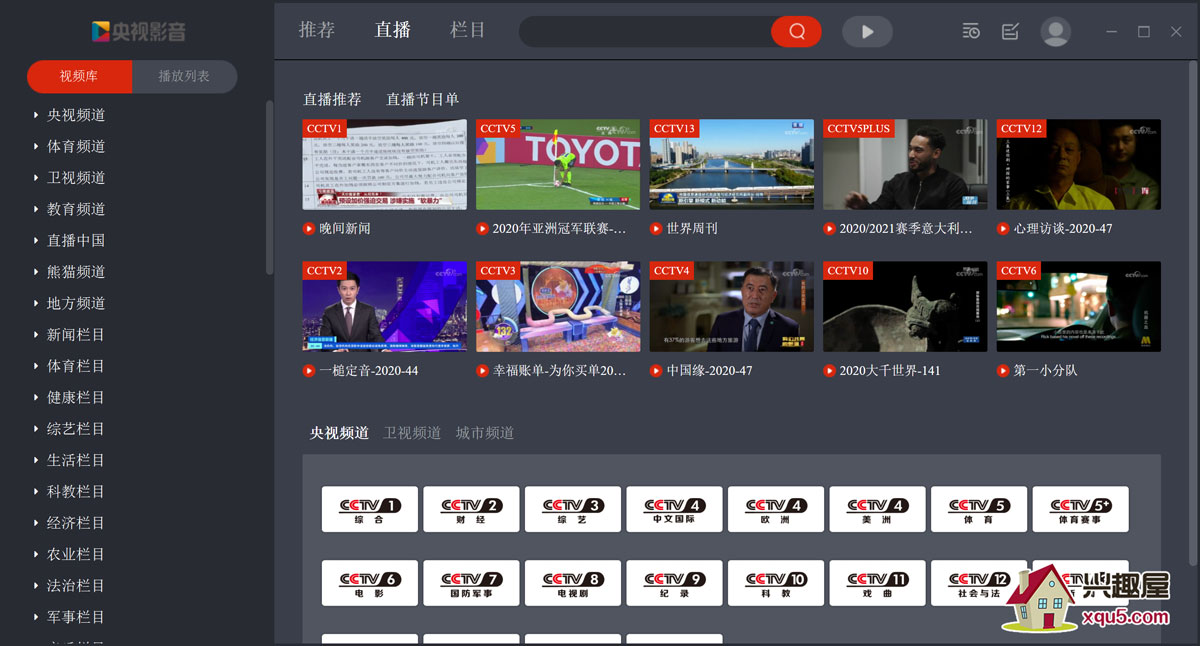Image resolution: width=1200 pixels, height=646 pixels.
Task: Select 法治栏目 in the sidebar
Action: click(x=76, y=586)
